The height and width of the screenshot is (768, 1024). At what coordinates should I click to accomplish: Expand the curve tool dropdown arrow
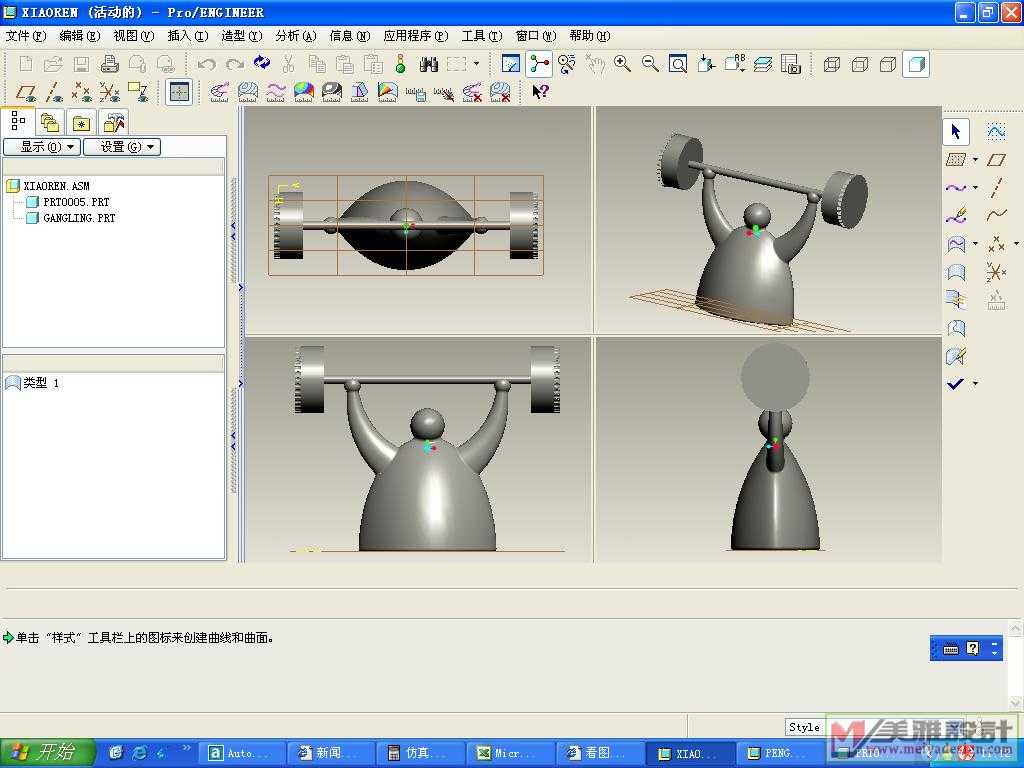coord(976,188)
